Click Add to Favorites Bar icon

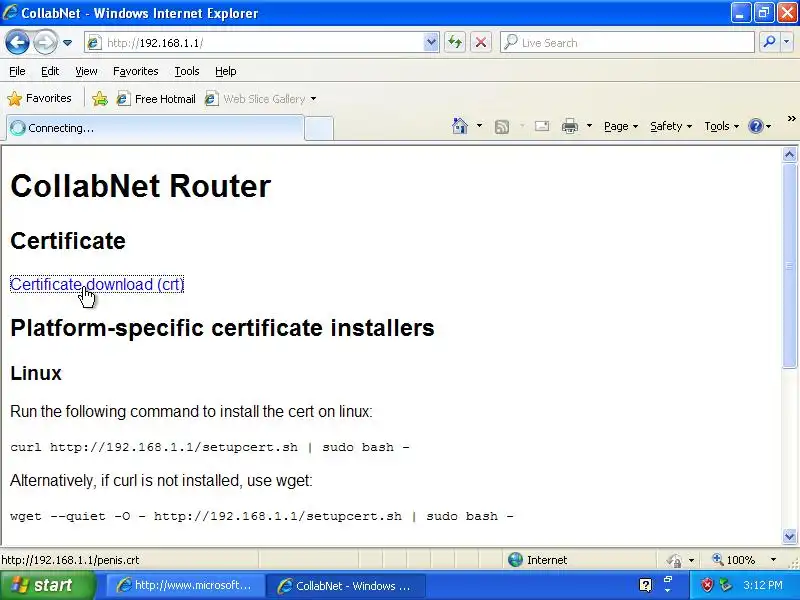100,98
